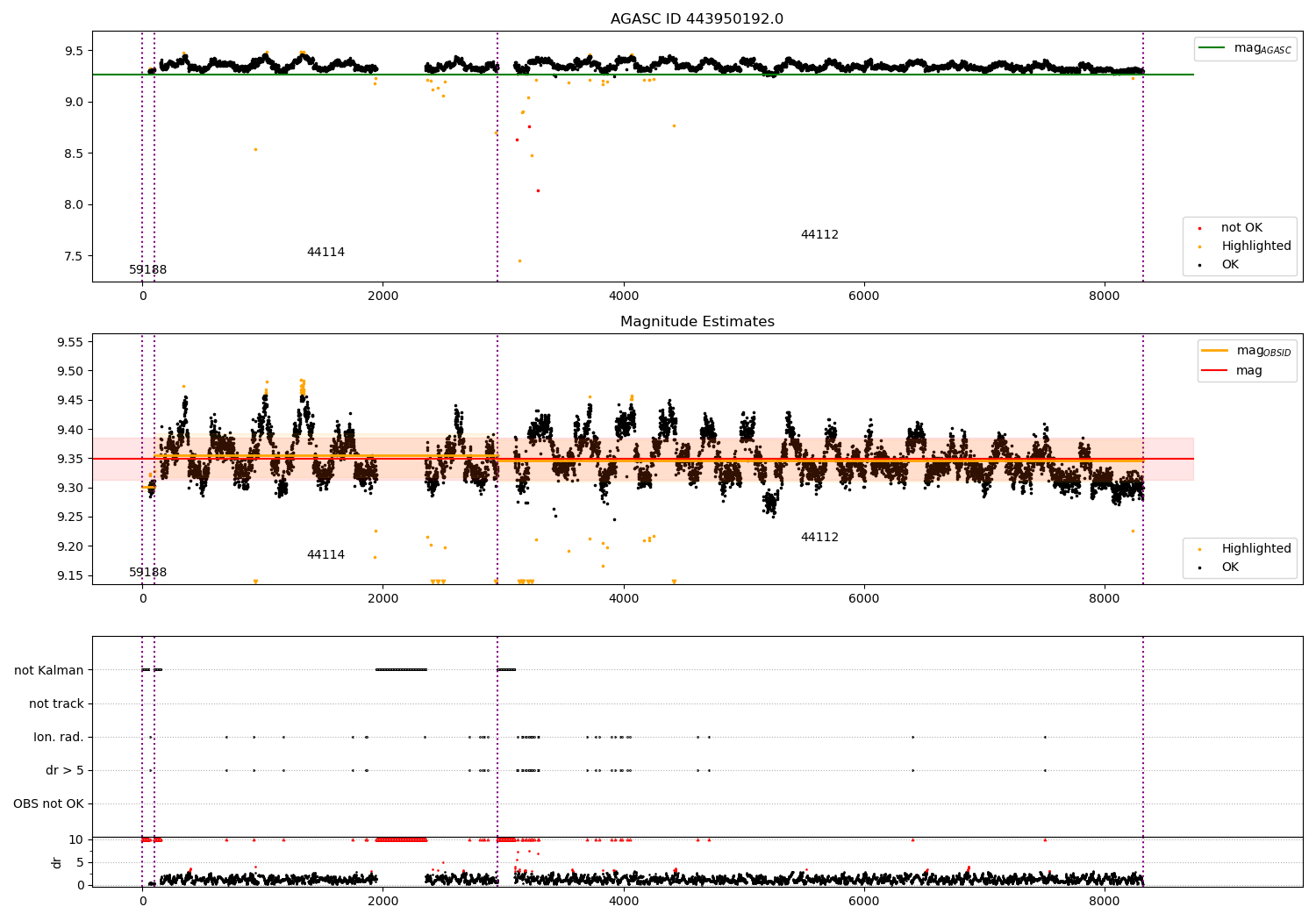Click the title 'AGASC ID 443950192.0'
Viewport: 1316px width, 921px height.
(697, 19)
